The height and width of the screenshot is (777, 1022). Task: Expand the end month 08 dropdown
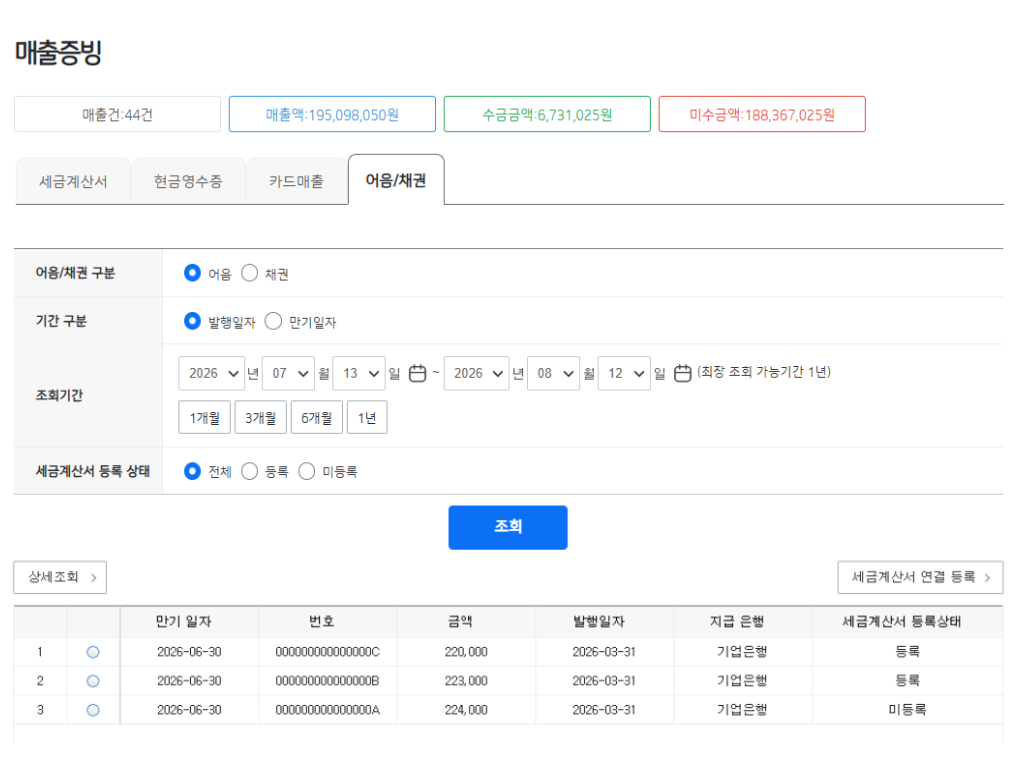coord(553,374)
